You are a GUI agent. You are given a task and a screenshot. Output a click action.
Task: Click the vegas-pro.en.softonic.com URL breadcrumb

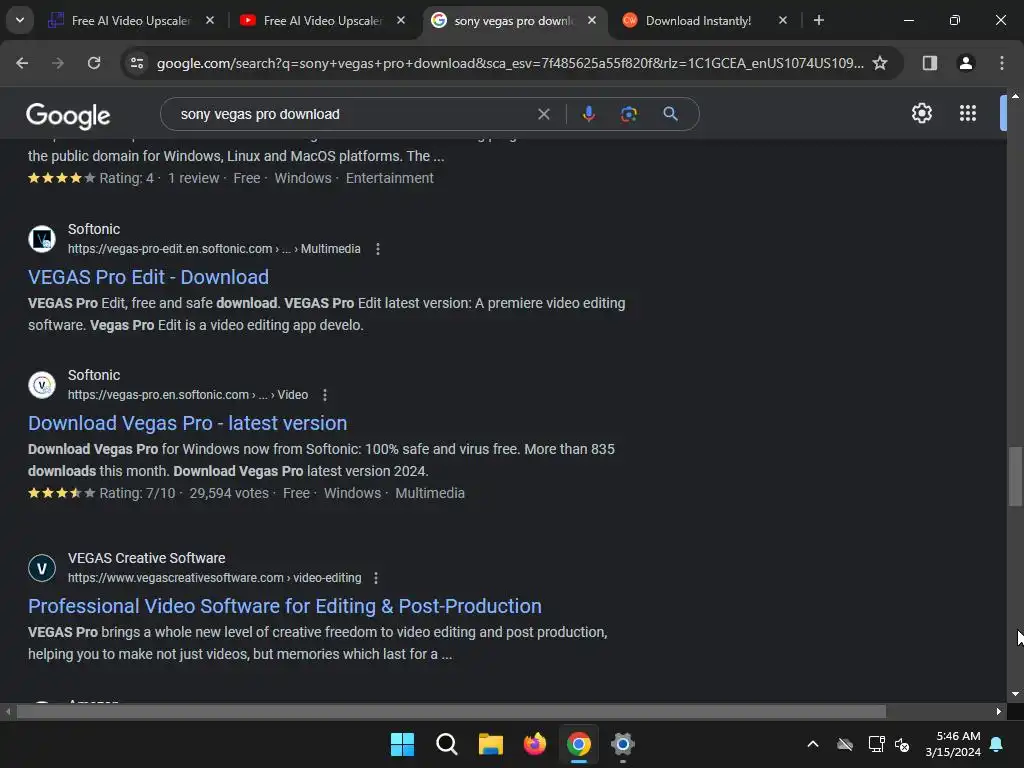point(187,395)
